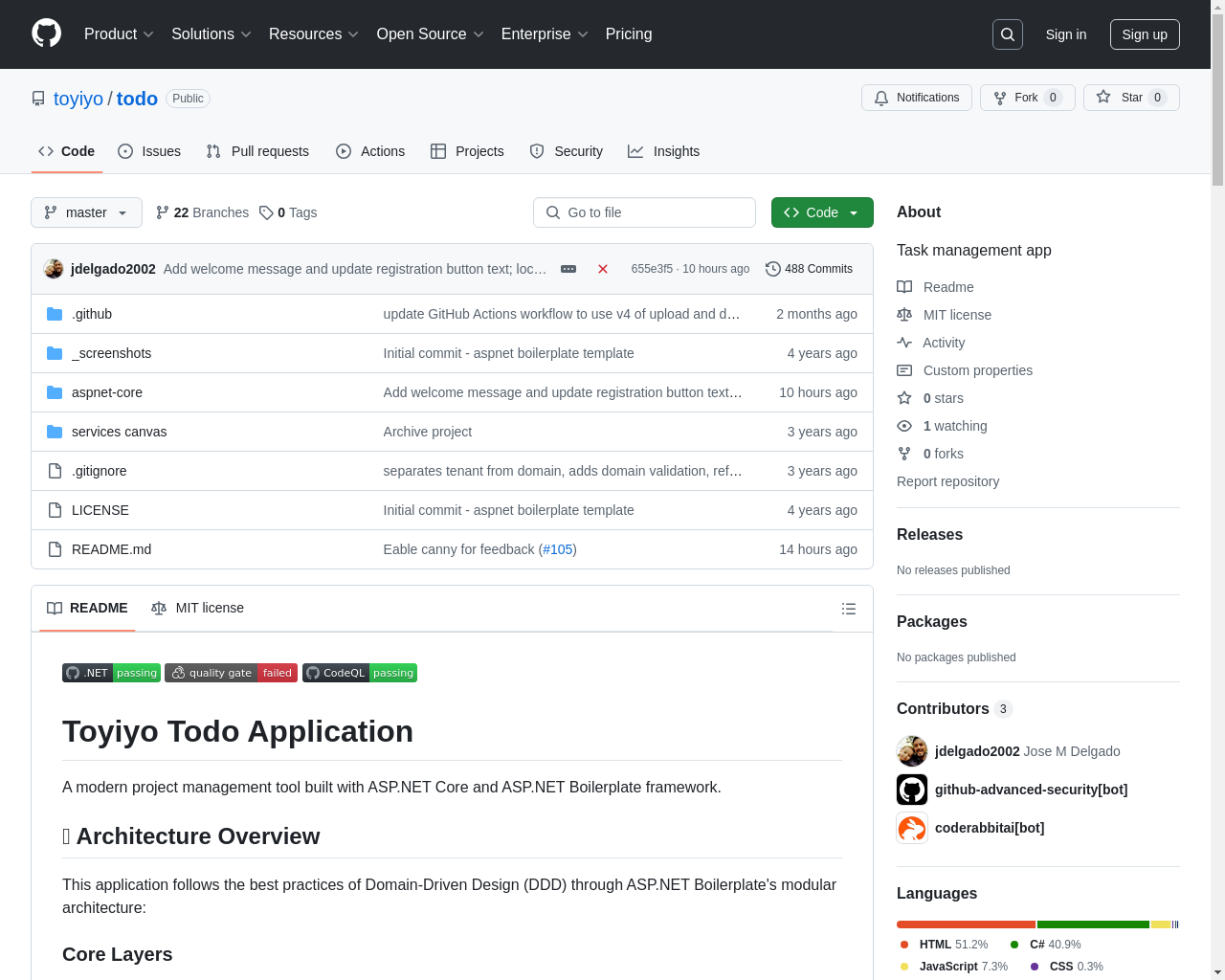Image resolution: width=1225 pixels, height=980 pixels.
Task: Open the GitHub home logo
Action: (x=47, y=33)
